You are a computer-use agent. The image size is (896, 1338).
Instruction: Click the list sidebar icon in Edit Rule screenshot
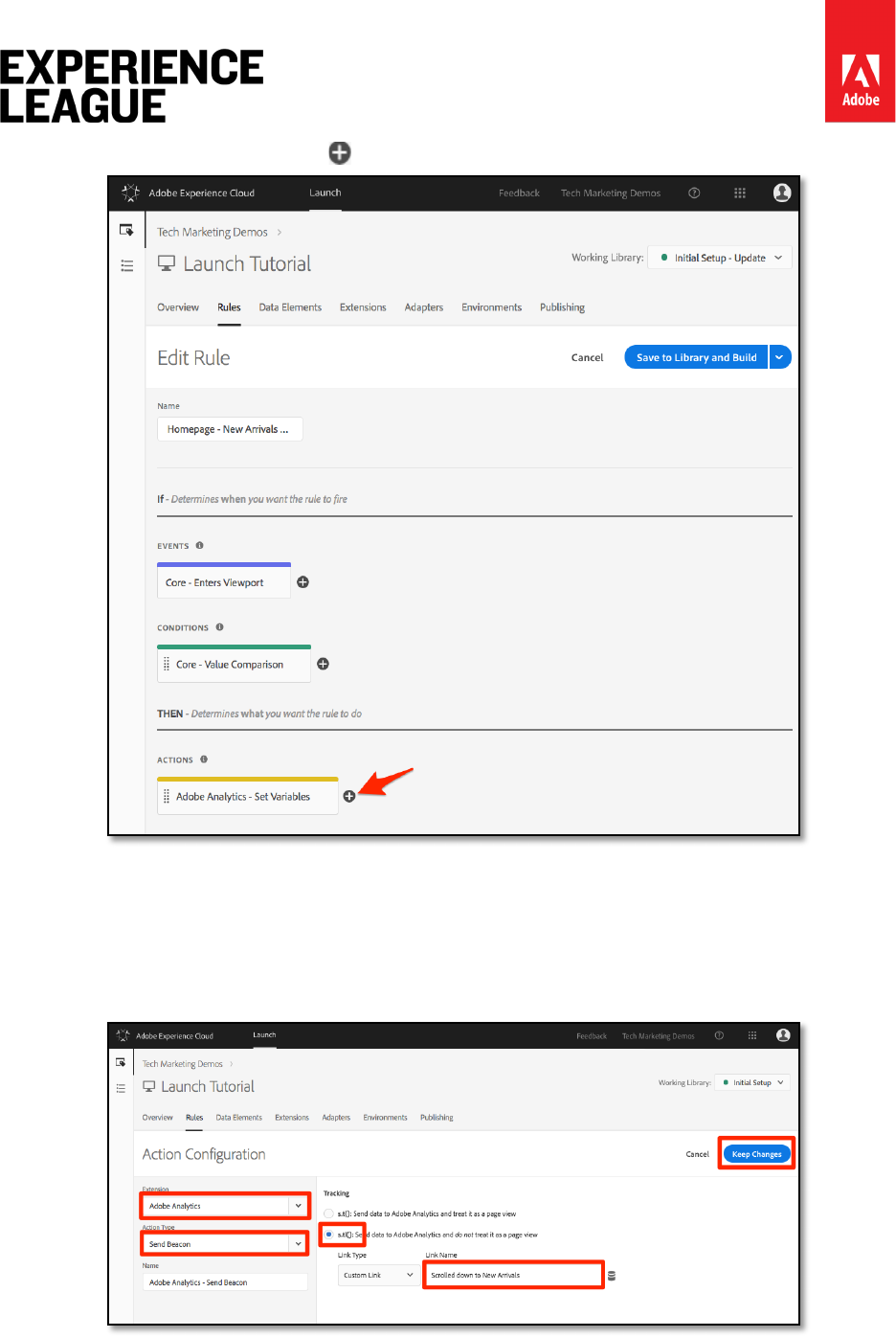126,265
